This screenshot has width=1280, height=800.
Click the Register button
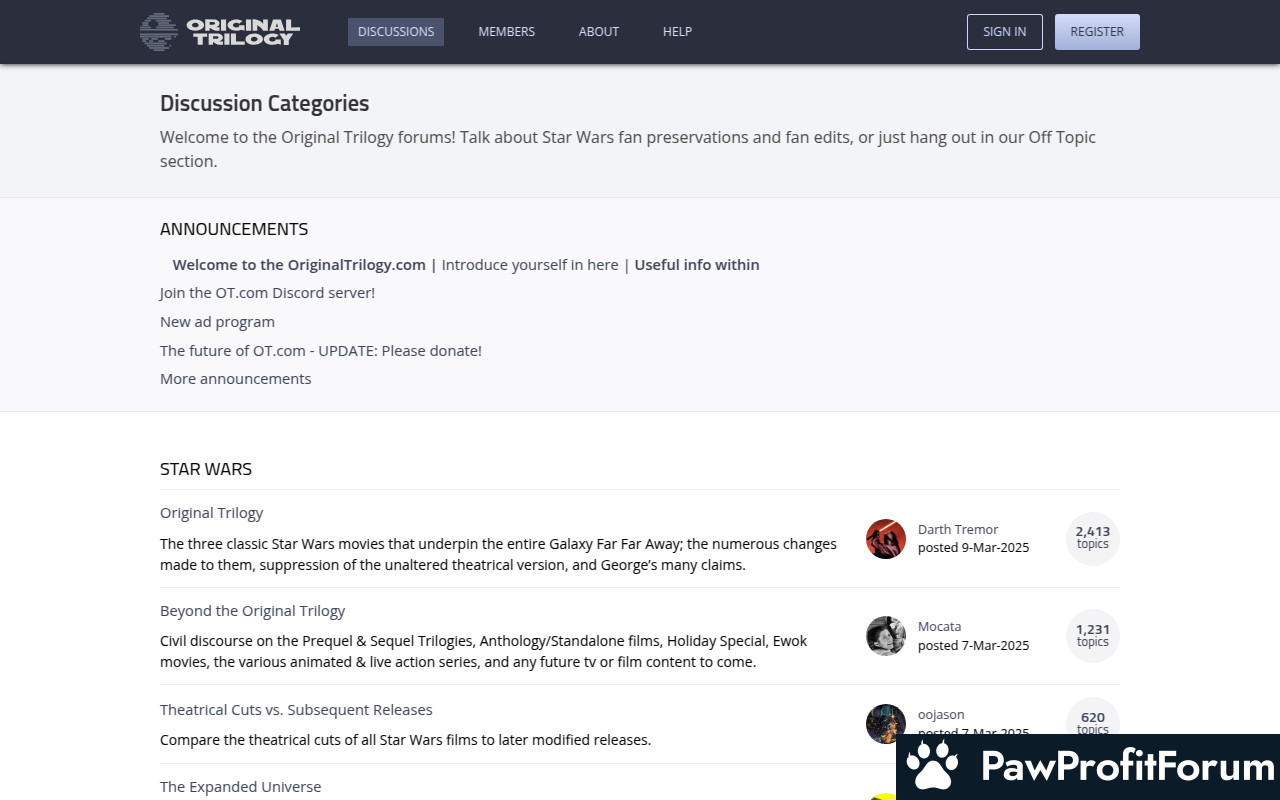point(1097,32)
